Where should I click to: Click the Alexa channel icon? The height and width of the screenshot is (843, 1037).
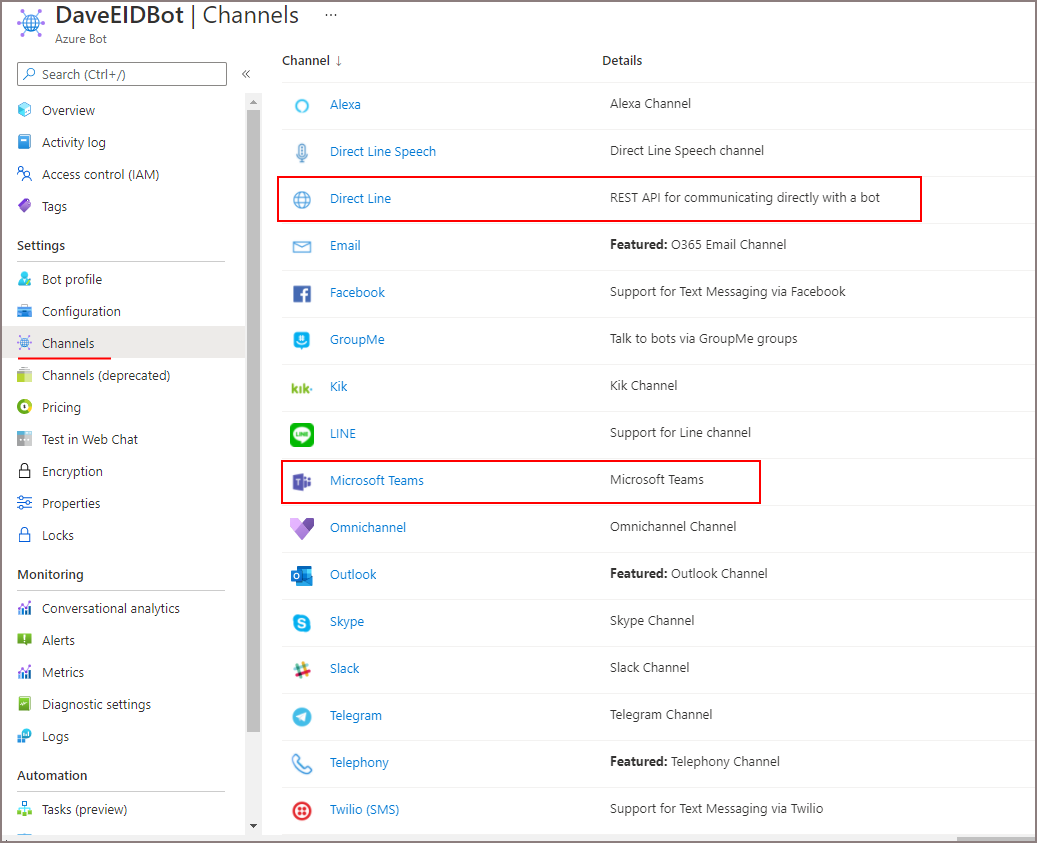coord(302,104)
